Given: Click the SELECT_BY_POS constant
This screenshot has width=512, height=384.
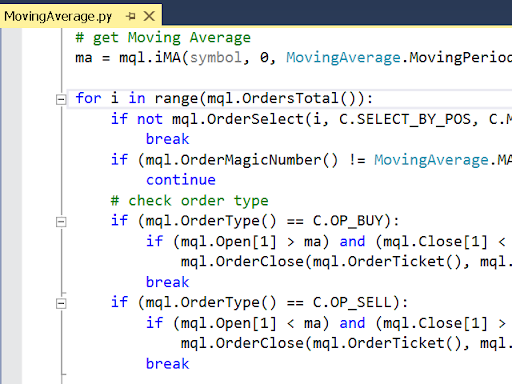Looking at the screenshot, I should point(414,119).
